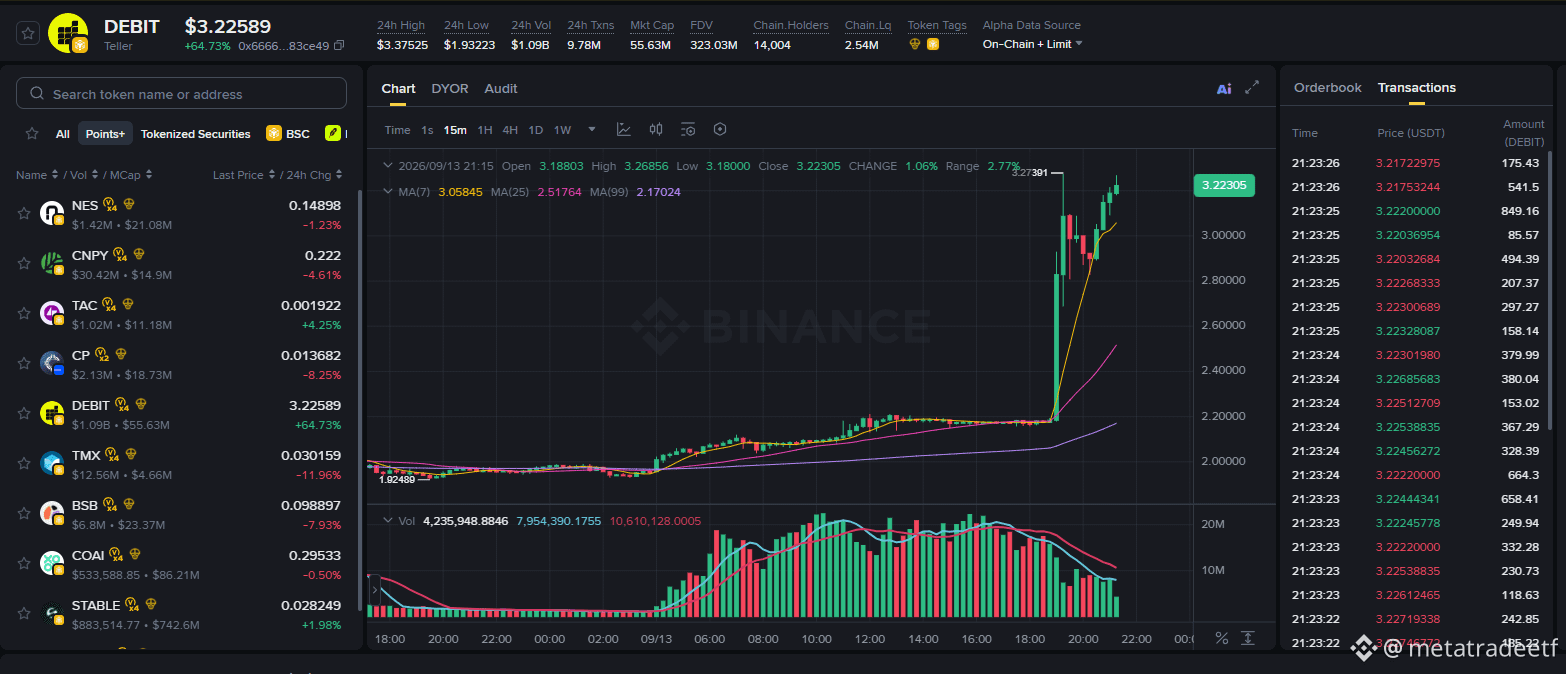
Task: Switch to the DYOR tab
Action: pos(450,88)
